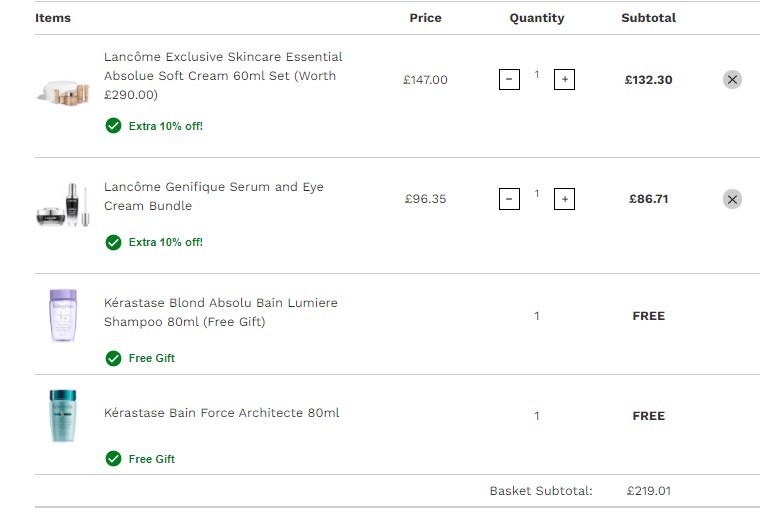This screenshot has width=765, height=517.
Task: Remove Lancôme Genifique bundle from basket
Action: (x=732, y=199)
